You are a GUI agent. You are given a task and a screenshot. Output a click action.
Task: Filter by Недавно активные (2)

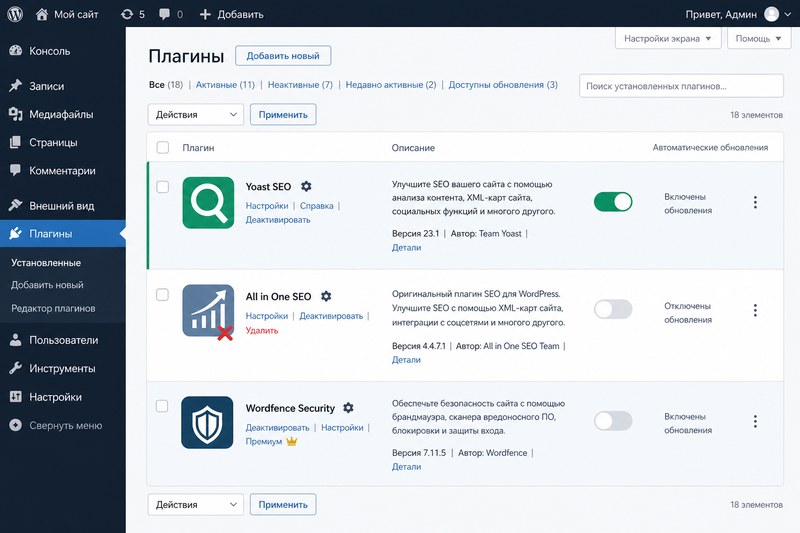pos(391,85)
